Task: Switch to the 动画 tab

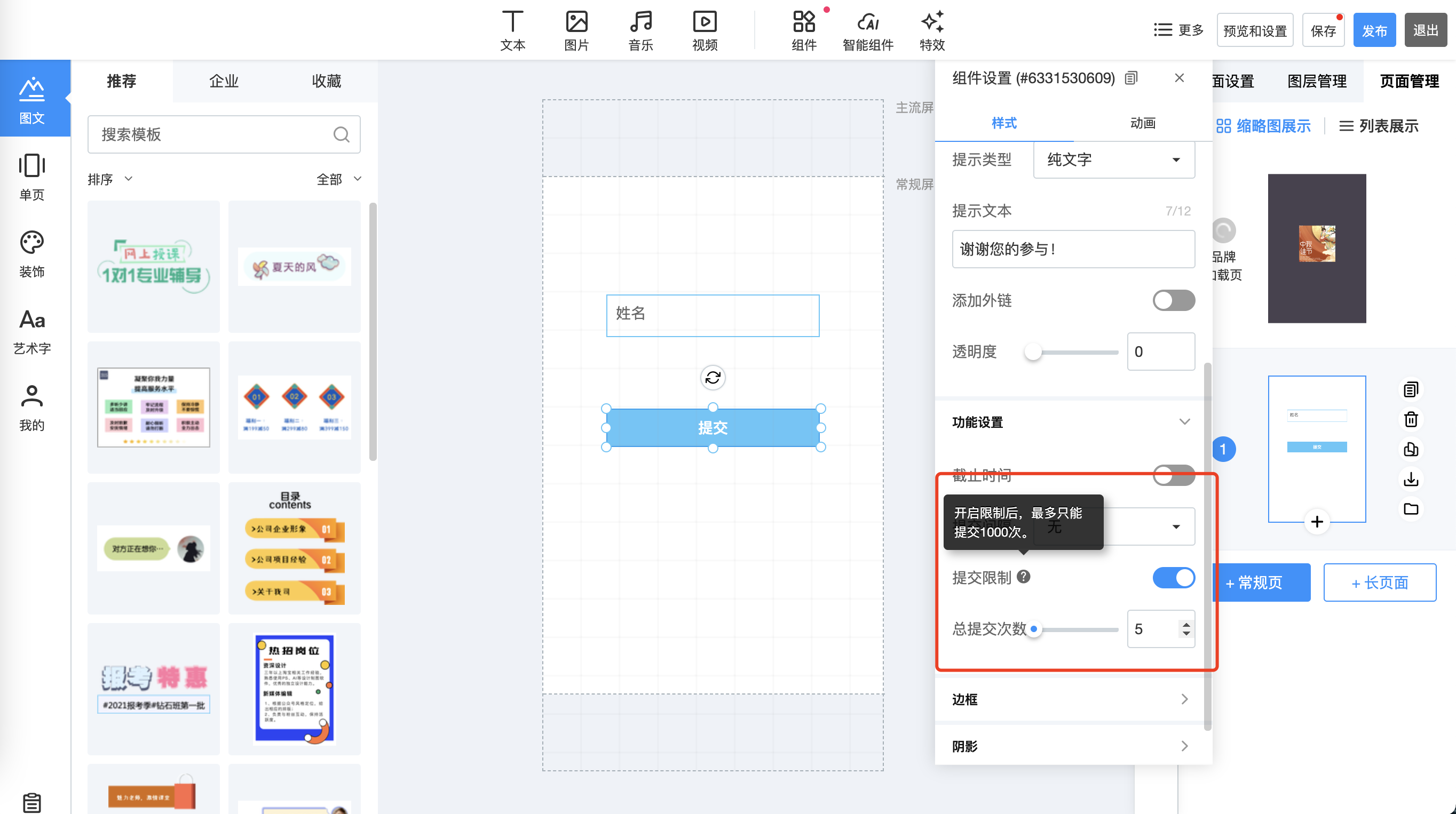Action: [1142, 123]
